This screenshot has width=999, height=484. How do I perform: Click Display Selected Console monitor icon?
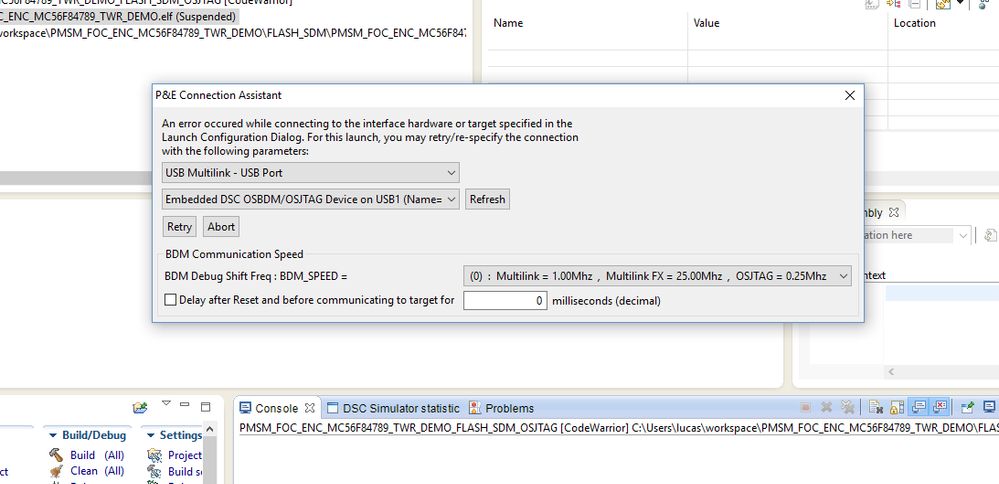click(989, 408)
